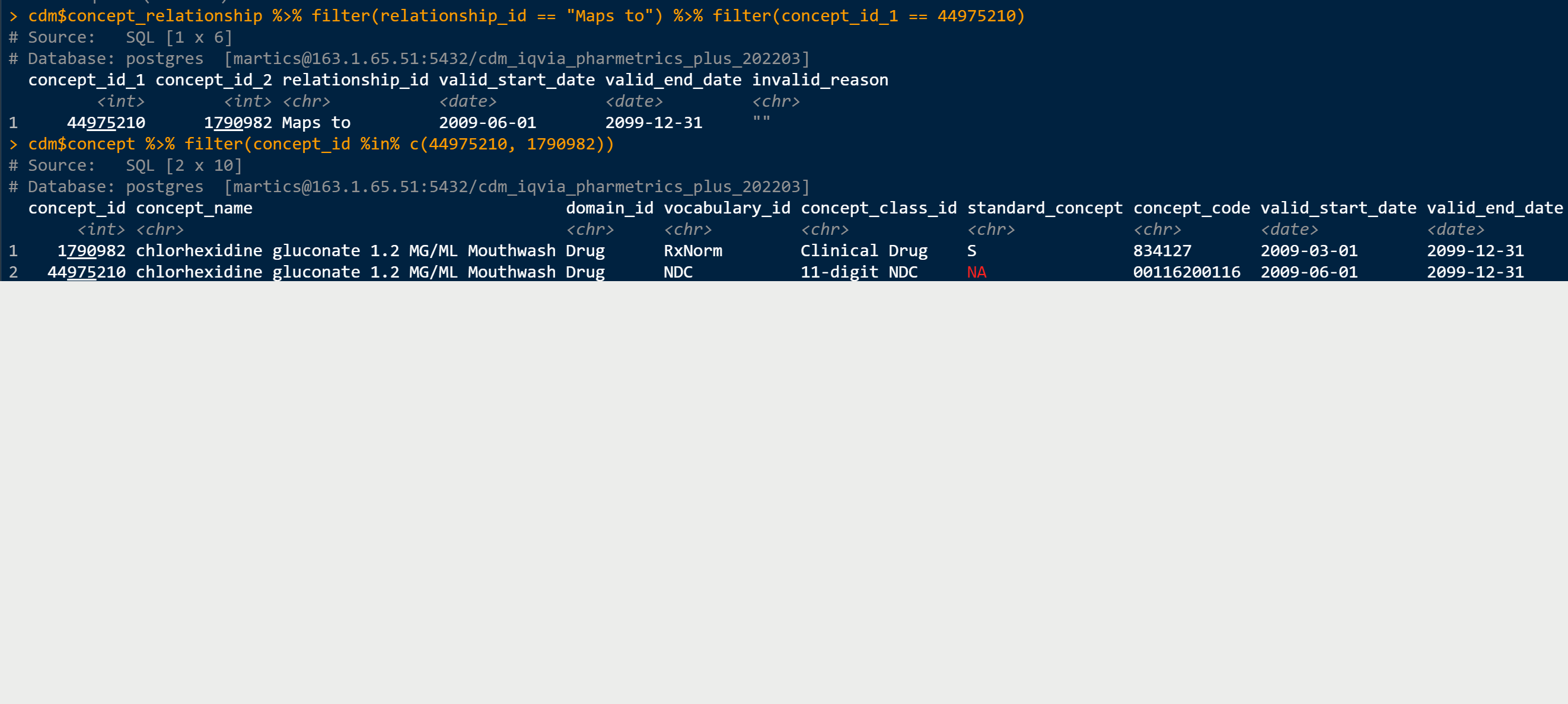Screen dimensions: 1568x704
Task: Click the RxNorm vocabulary value
Action: coord(693,250)
